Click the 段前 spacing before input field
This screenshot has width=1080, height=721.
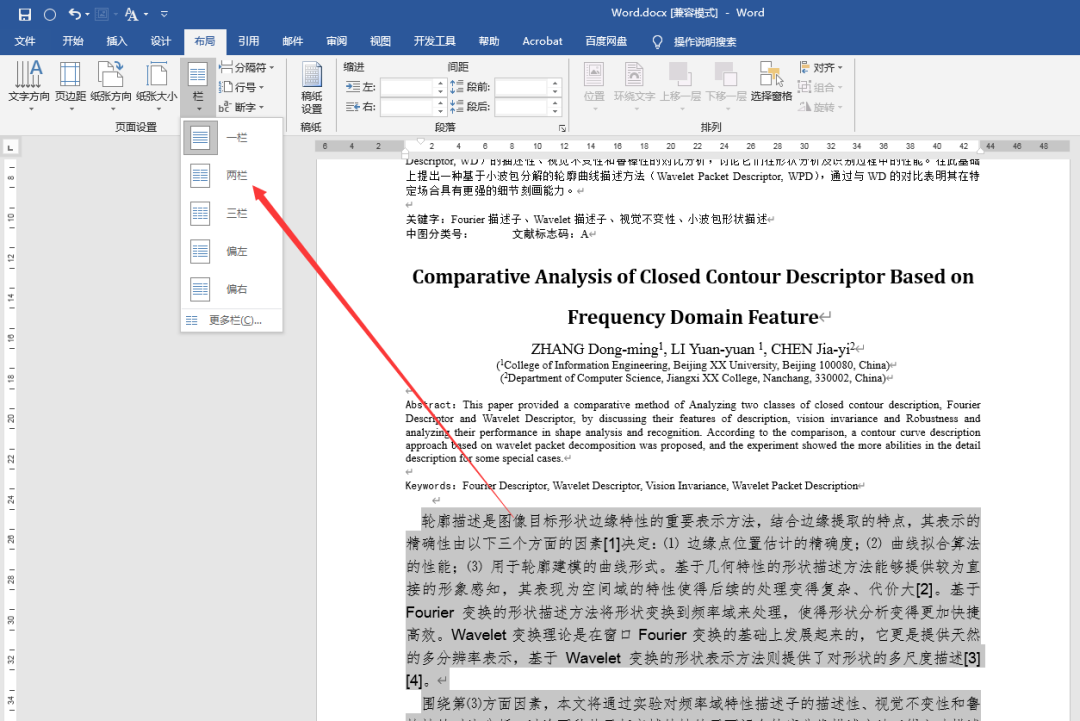tap(522, 87)
